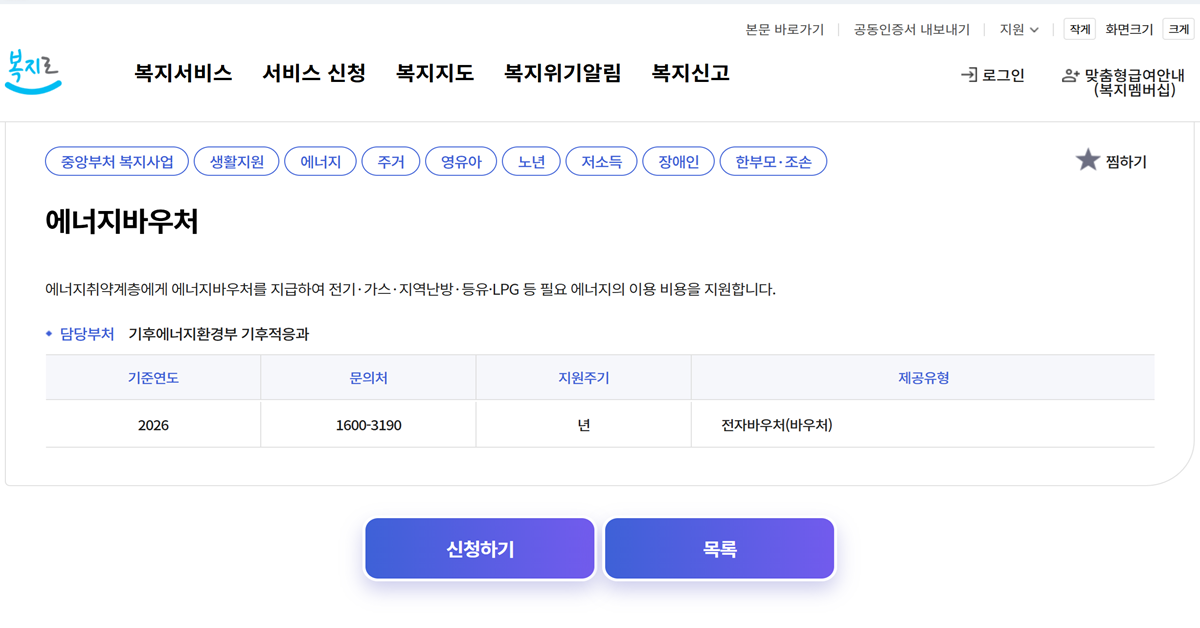Open 맞춤형급여안내(복지멤버십) link
Viewport: 1200px width, 628px height.
click(1134, 82)
